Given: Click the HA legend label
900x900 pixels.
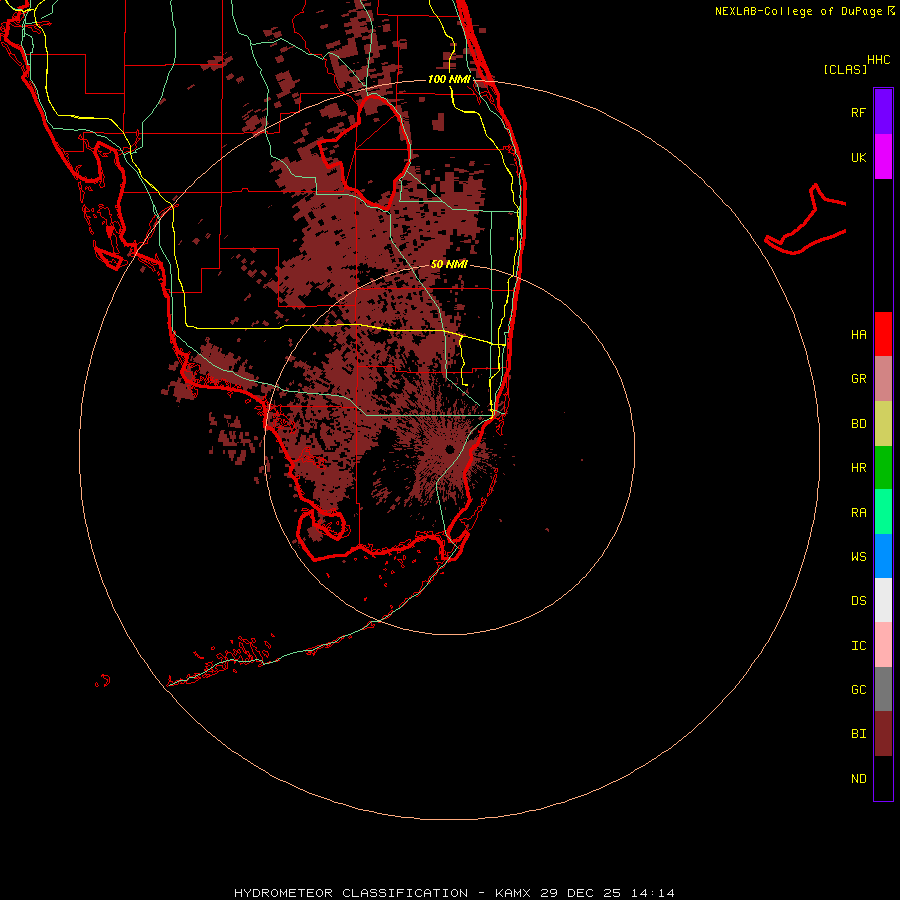Looking at the screenshot, I should click(x=858, y=335).
